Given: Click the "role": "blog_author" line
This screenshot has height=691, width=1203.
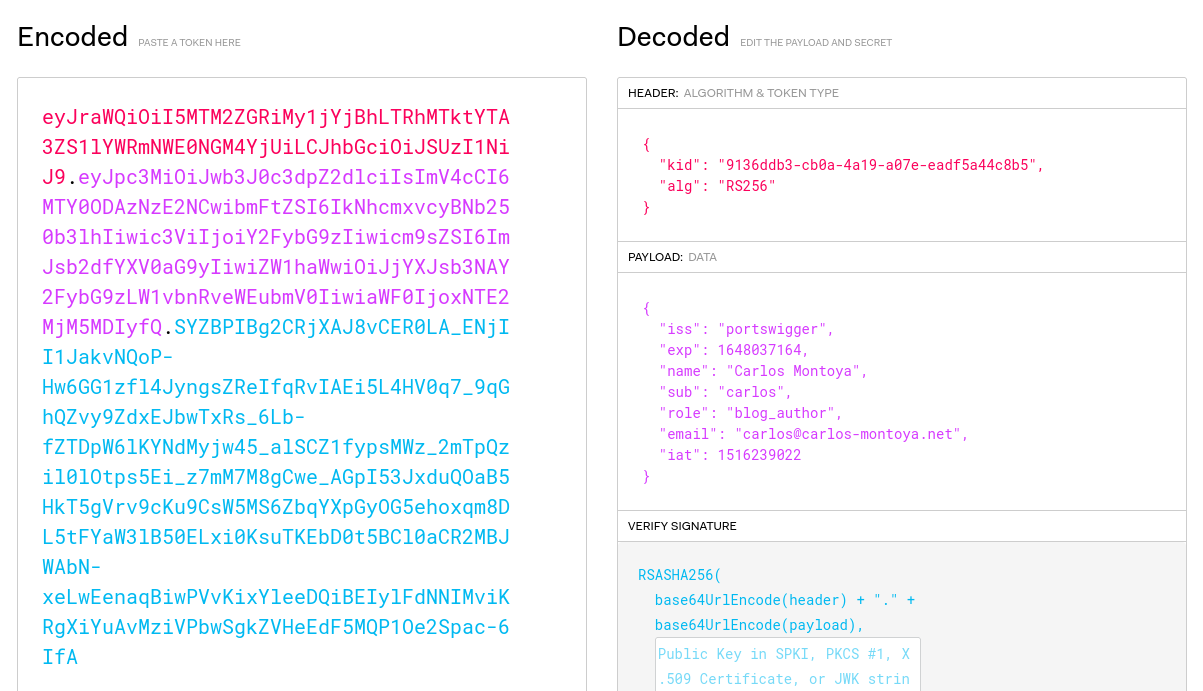Looking at the screenshot, I should coord(751,413).
